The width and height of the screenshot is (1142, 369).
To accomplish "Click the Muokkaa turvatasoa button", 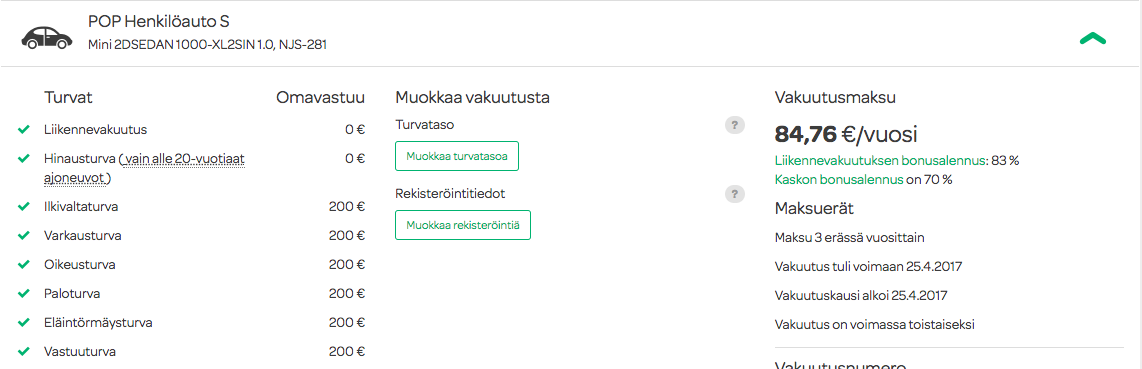I will tap(457, 156).
